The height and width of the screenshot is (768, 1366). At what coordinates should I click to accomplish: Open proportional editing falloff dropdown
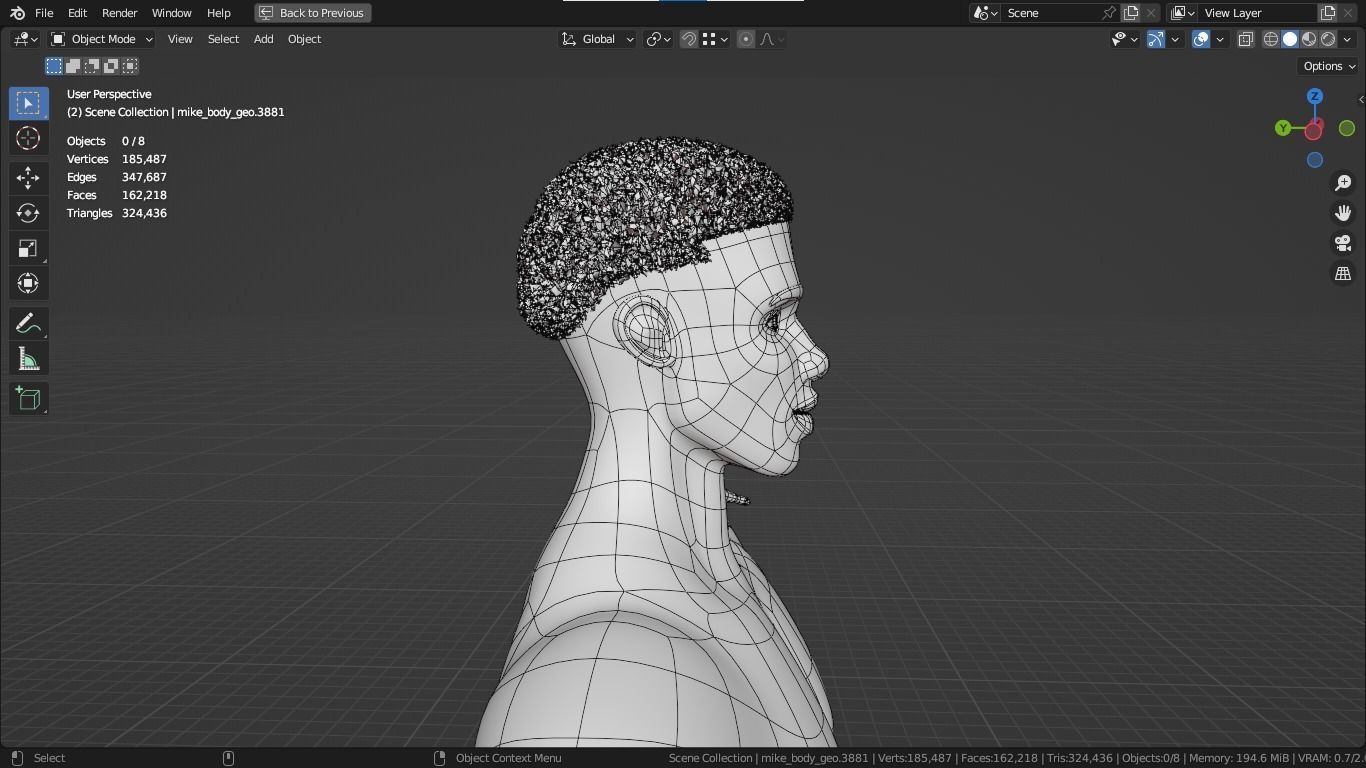(772, 39)
